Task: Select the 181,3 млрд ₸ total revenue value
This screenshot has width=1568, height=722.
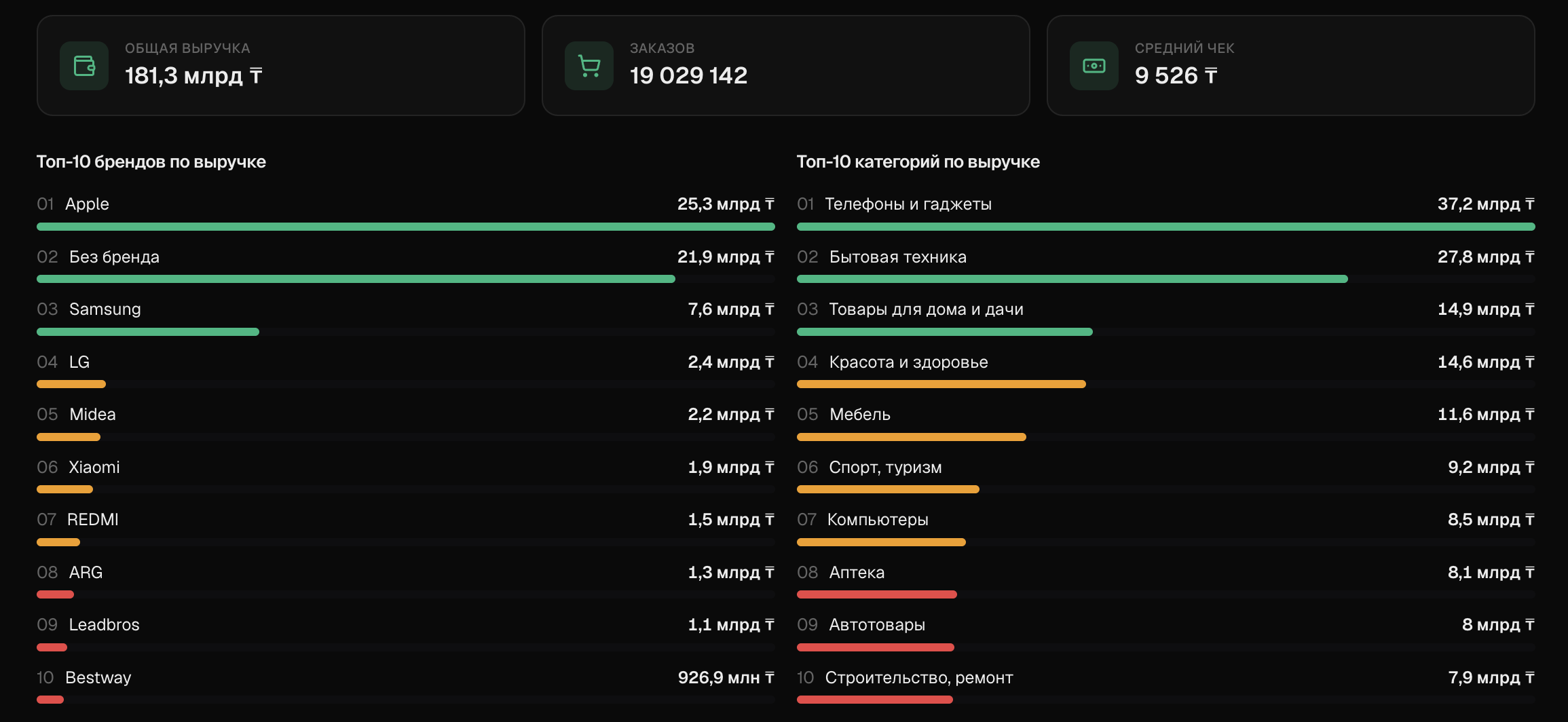Action: [193, 75]
